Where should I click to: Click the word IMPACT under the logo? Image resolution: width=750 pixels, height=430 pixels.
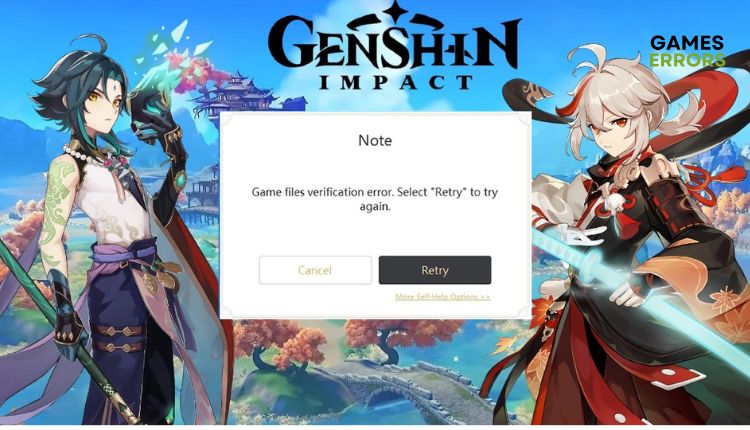396,82
